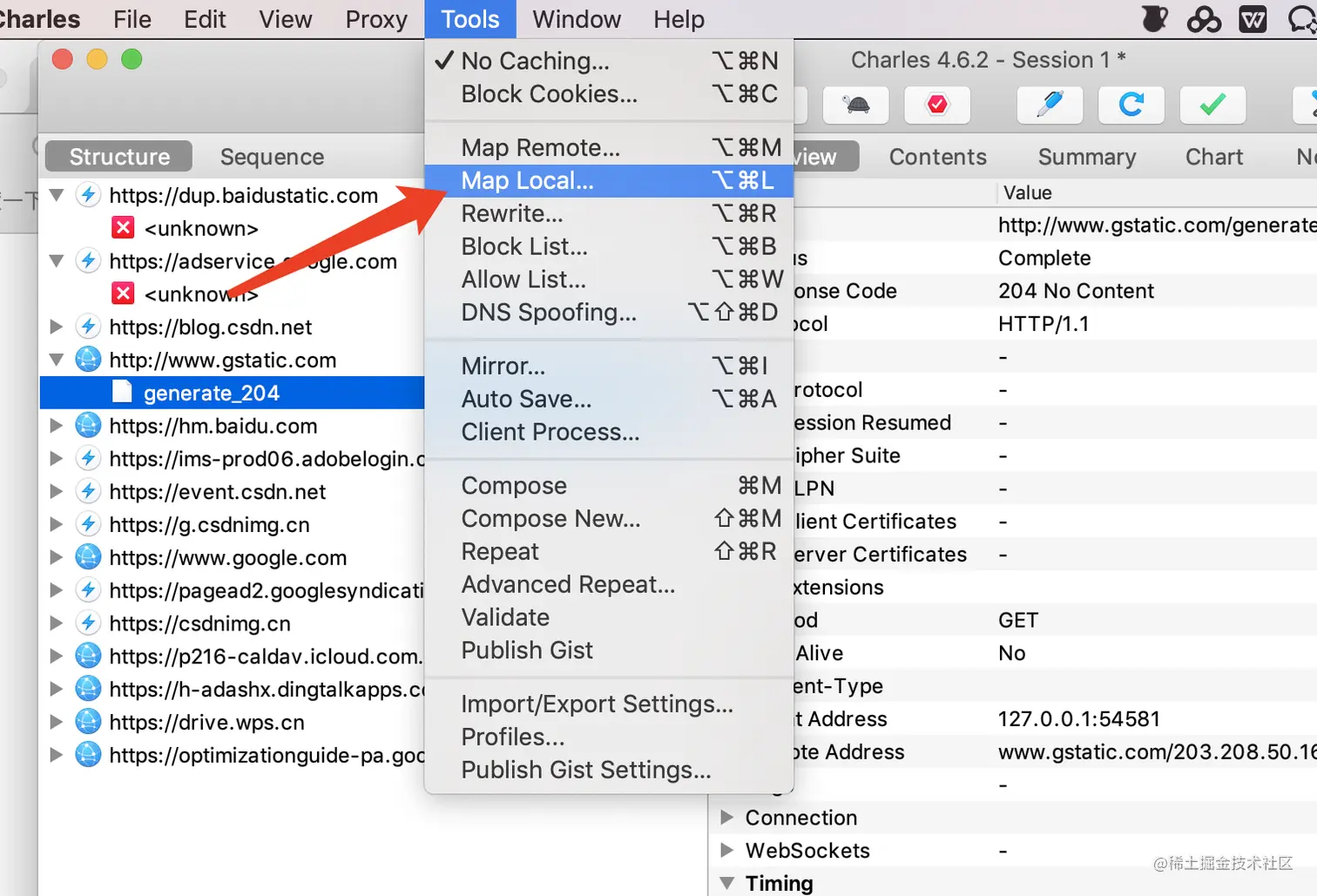Choose Map Remote from Tools menu
Screen dimensions: 1317x896
(x=609, y=147)
